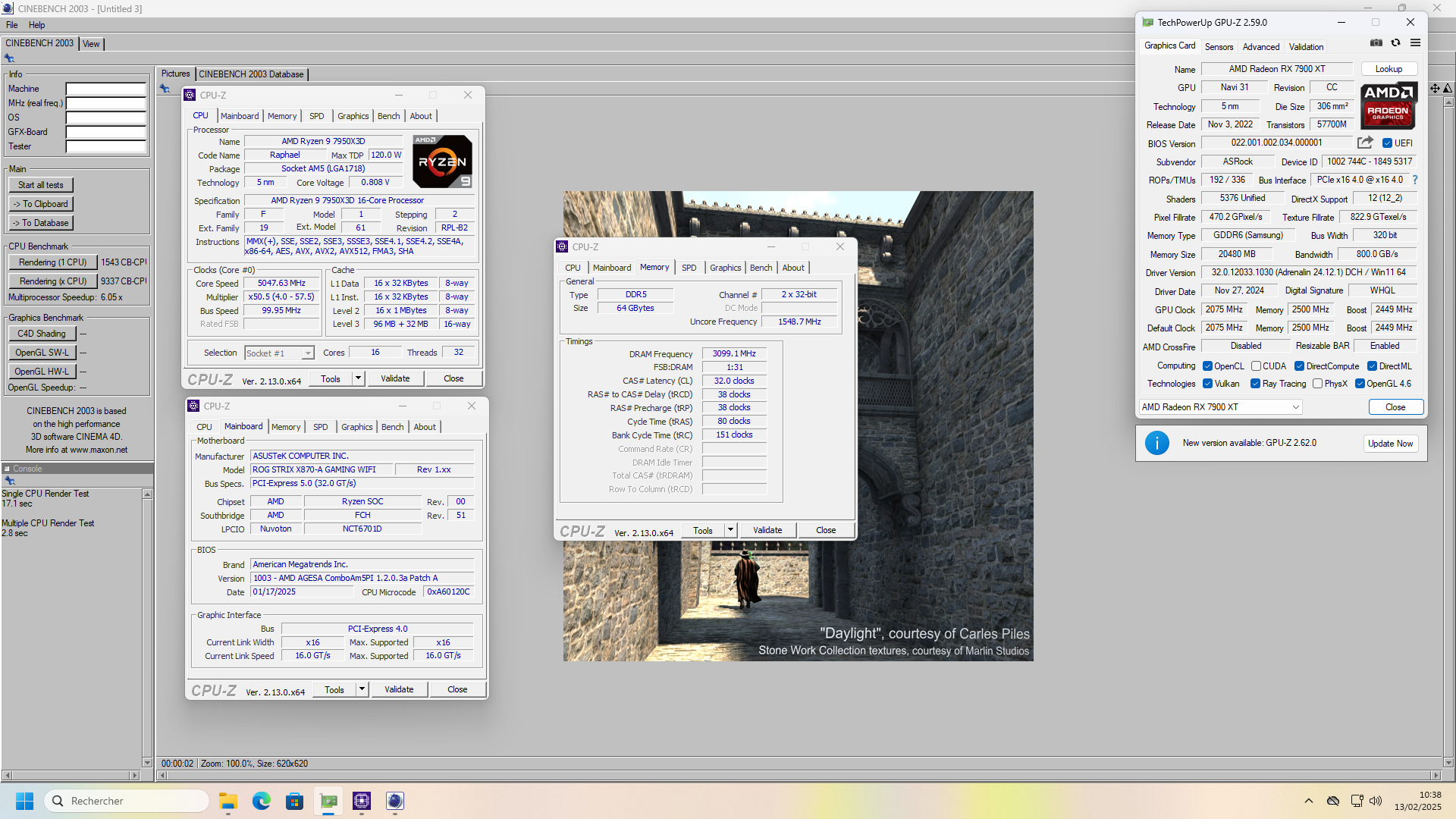The image size is (1456, 819).
Task: Click the pin icon under the Pictures tab
Action: (x=165, y=89)
